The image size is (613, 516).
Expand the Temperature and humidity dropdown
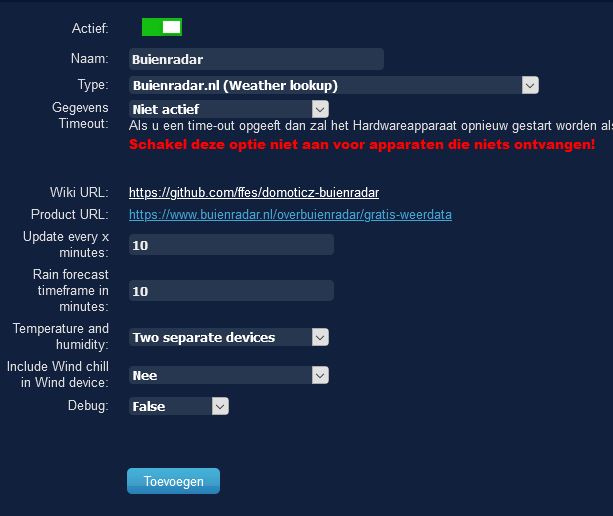click(229, 337)
